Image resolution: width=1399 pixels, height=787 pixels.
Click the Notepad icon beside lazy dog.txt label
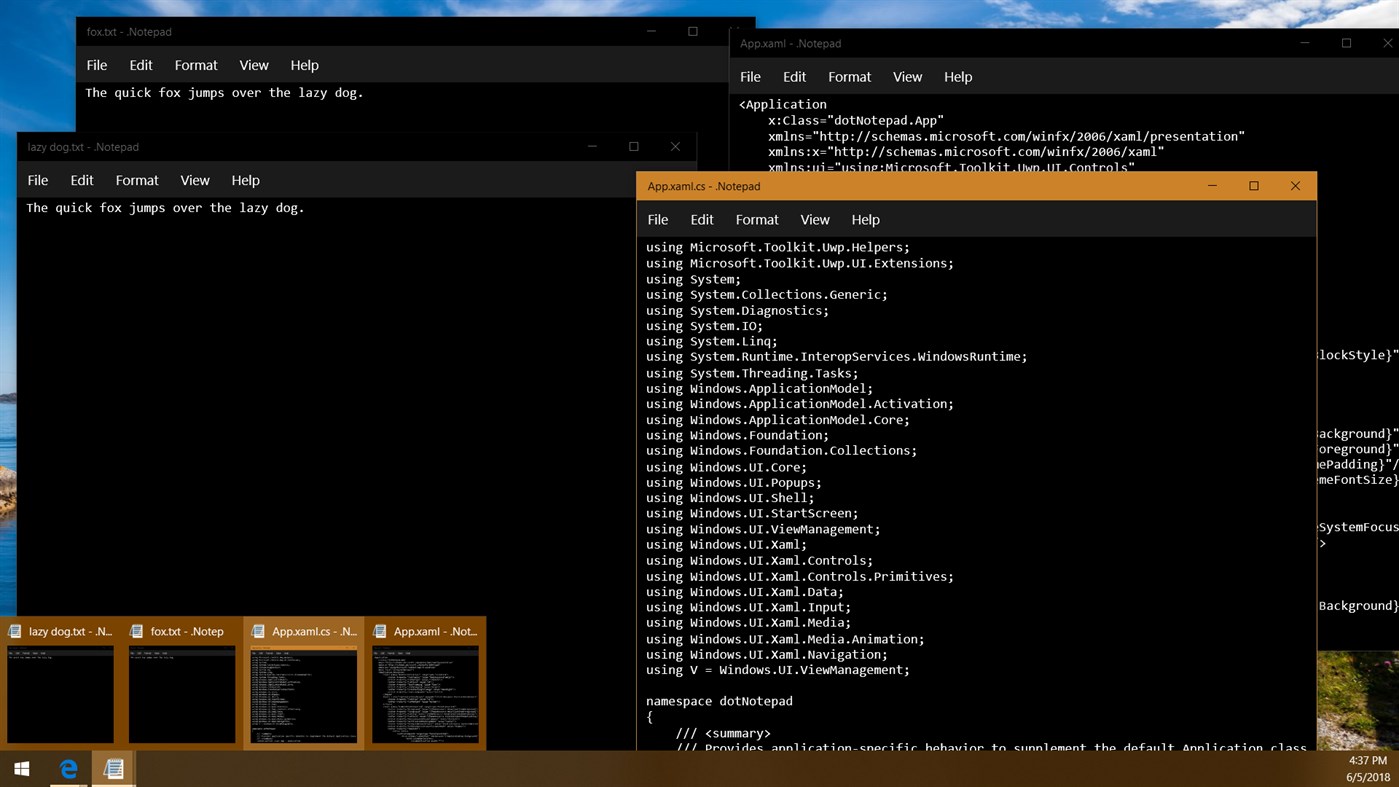tap(13, 631)
